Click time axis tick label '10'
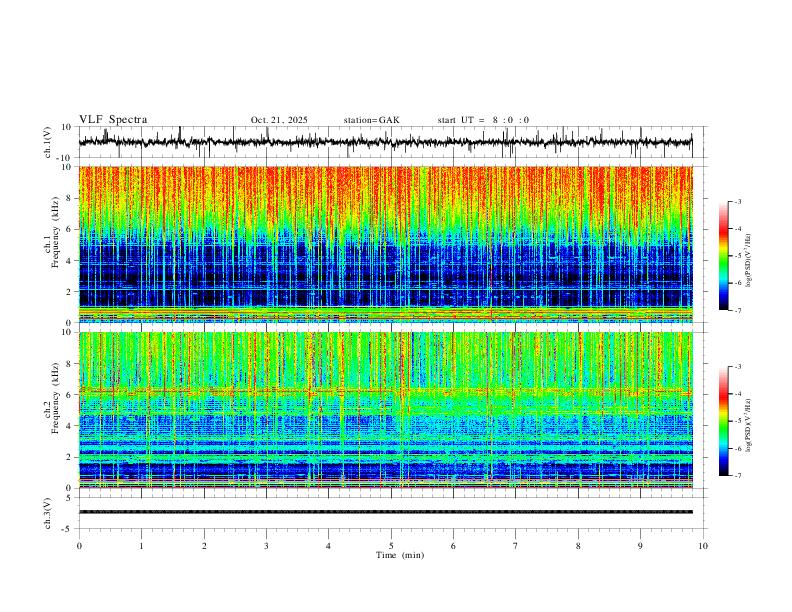The height and width of the screenshot is (612, 792). click(x=703, y=546)
